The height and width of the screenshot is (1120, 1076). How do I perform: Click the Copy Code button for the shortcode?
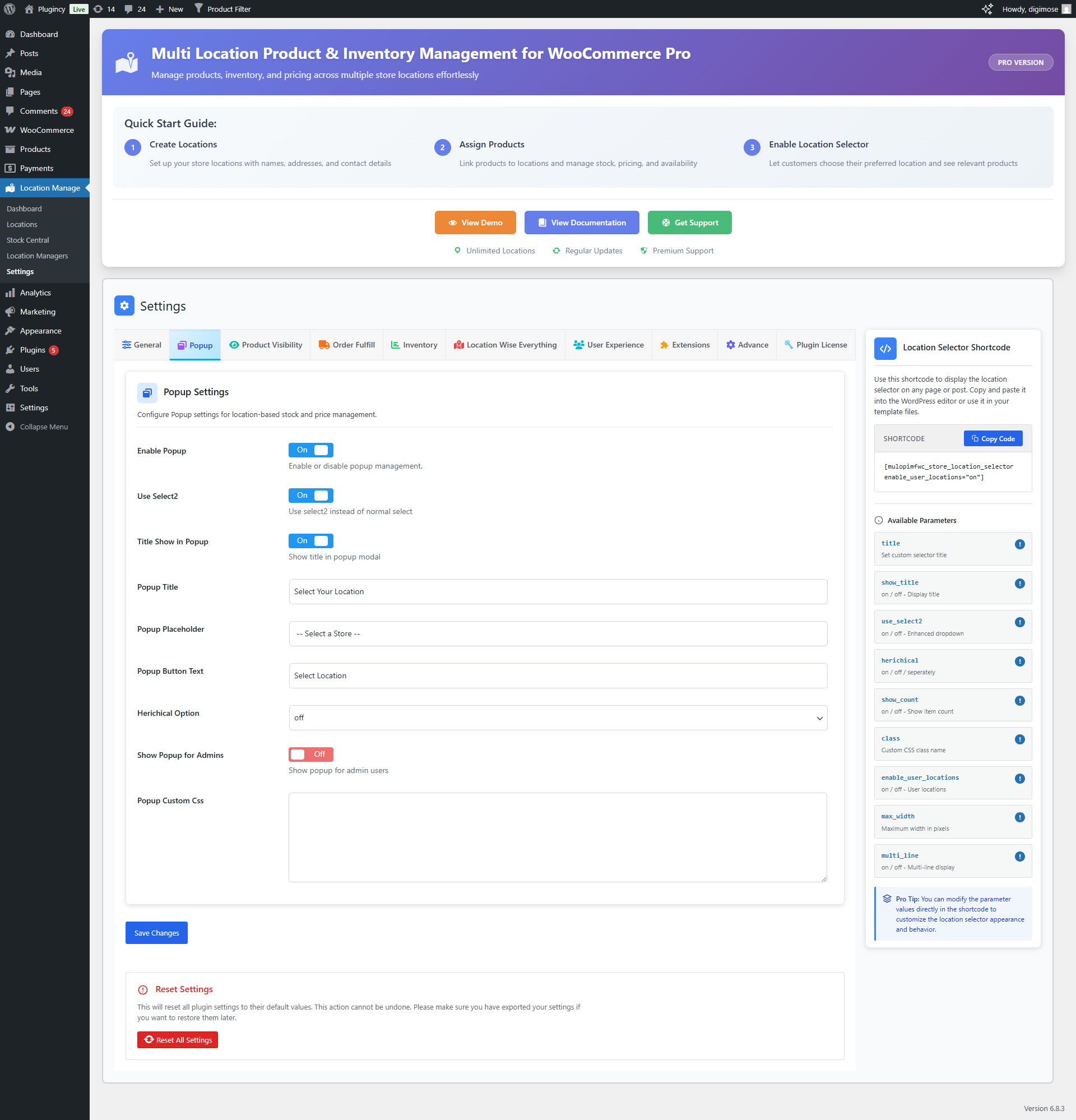992,438
